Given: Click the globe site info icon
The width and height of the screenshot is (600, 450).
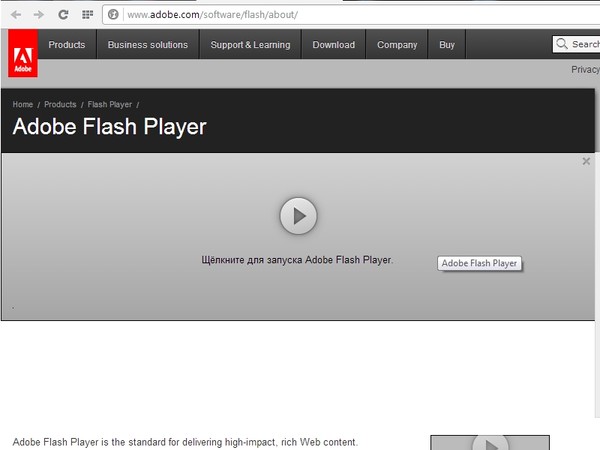Looking at the screenshot, I should coord(113,15).
